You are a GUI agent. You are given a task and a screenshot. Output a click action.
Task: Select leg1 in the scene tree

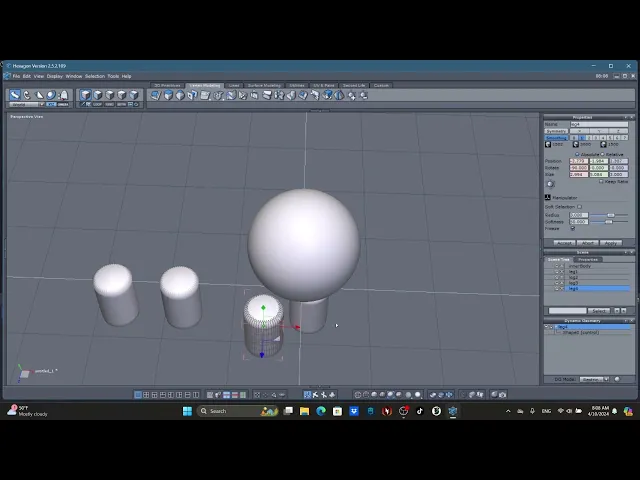[573, 272]
